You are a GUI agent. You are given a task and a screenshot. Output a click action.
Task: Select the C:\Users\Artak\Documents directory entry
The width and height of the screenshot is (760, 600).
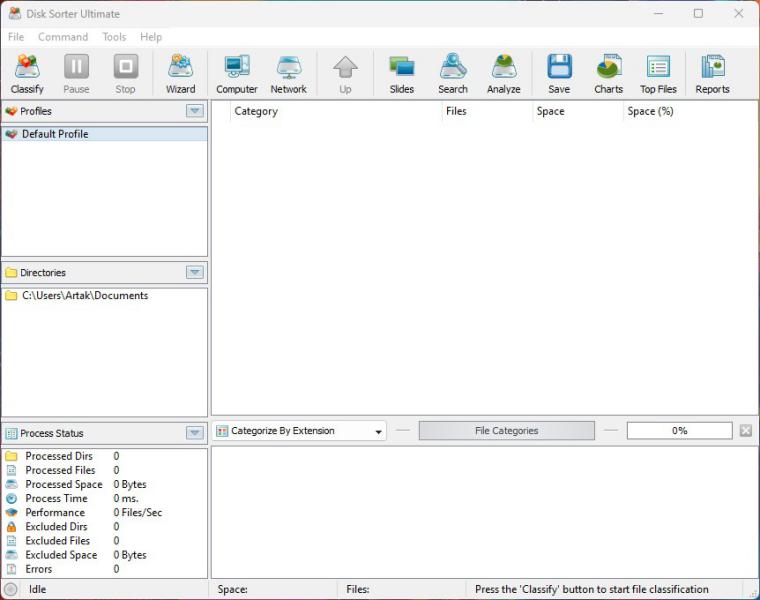click(x=85, y=296)
